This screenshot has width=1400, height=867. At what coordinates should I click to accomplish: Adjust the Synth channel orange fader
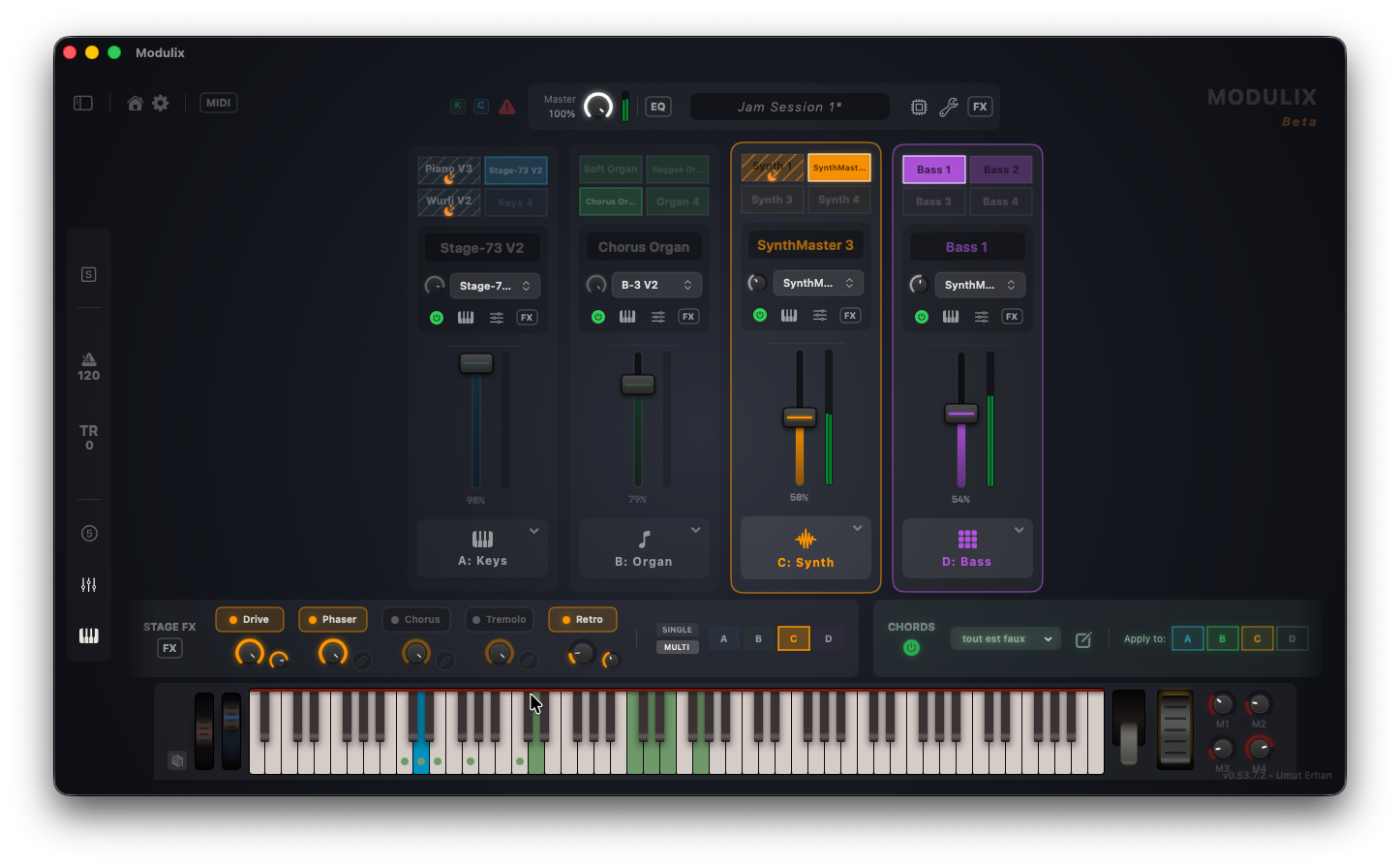coord(800,418)
